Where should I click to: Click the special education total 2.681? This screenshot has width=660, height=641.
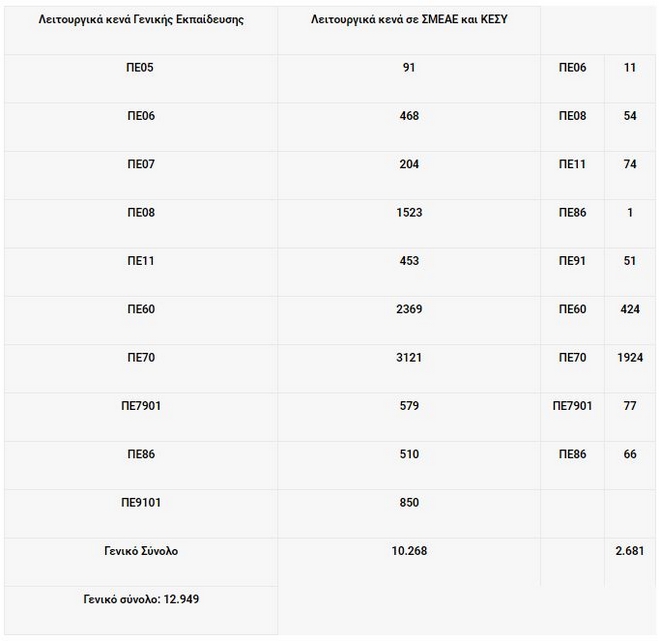point(630,550)
